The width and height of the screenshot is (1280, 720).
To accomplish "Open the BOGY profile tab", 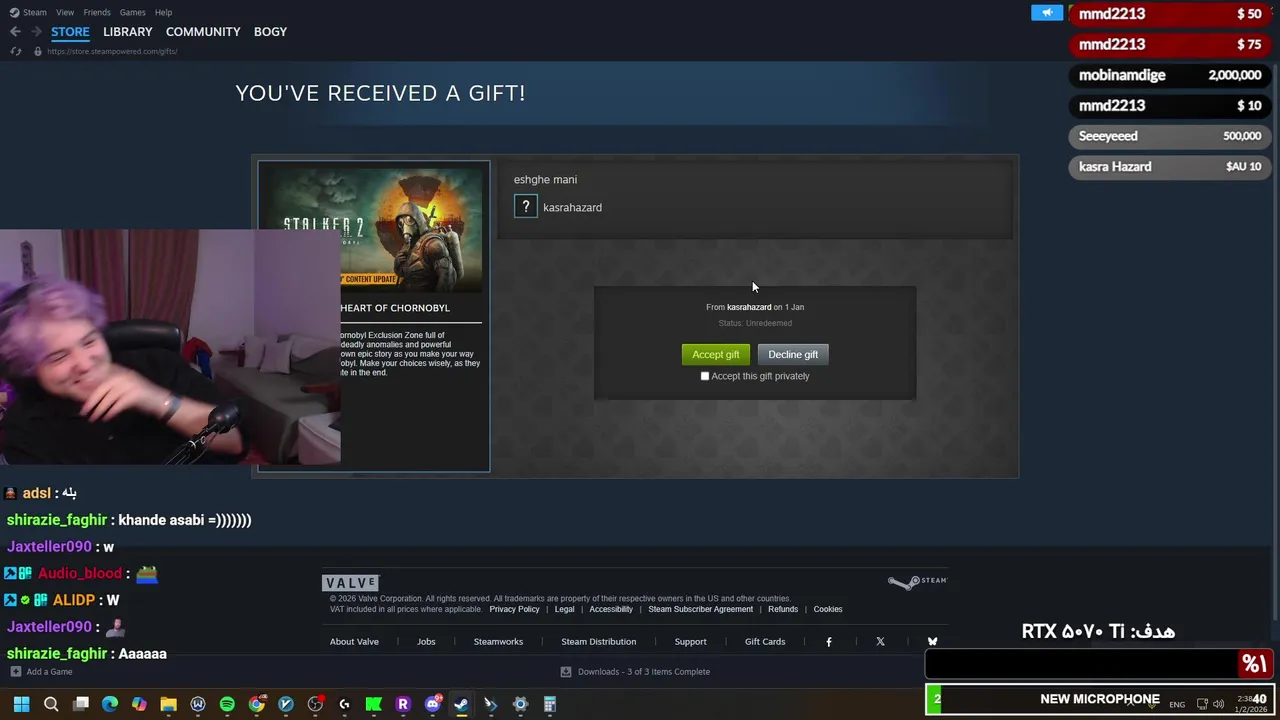I will pos(270,32).
